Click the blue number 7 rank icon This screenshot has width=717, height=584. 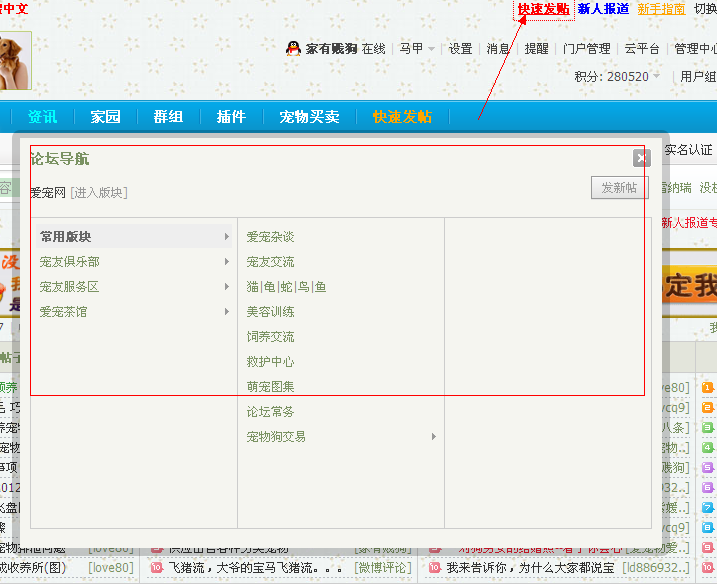707,508
